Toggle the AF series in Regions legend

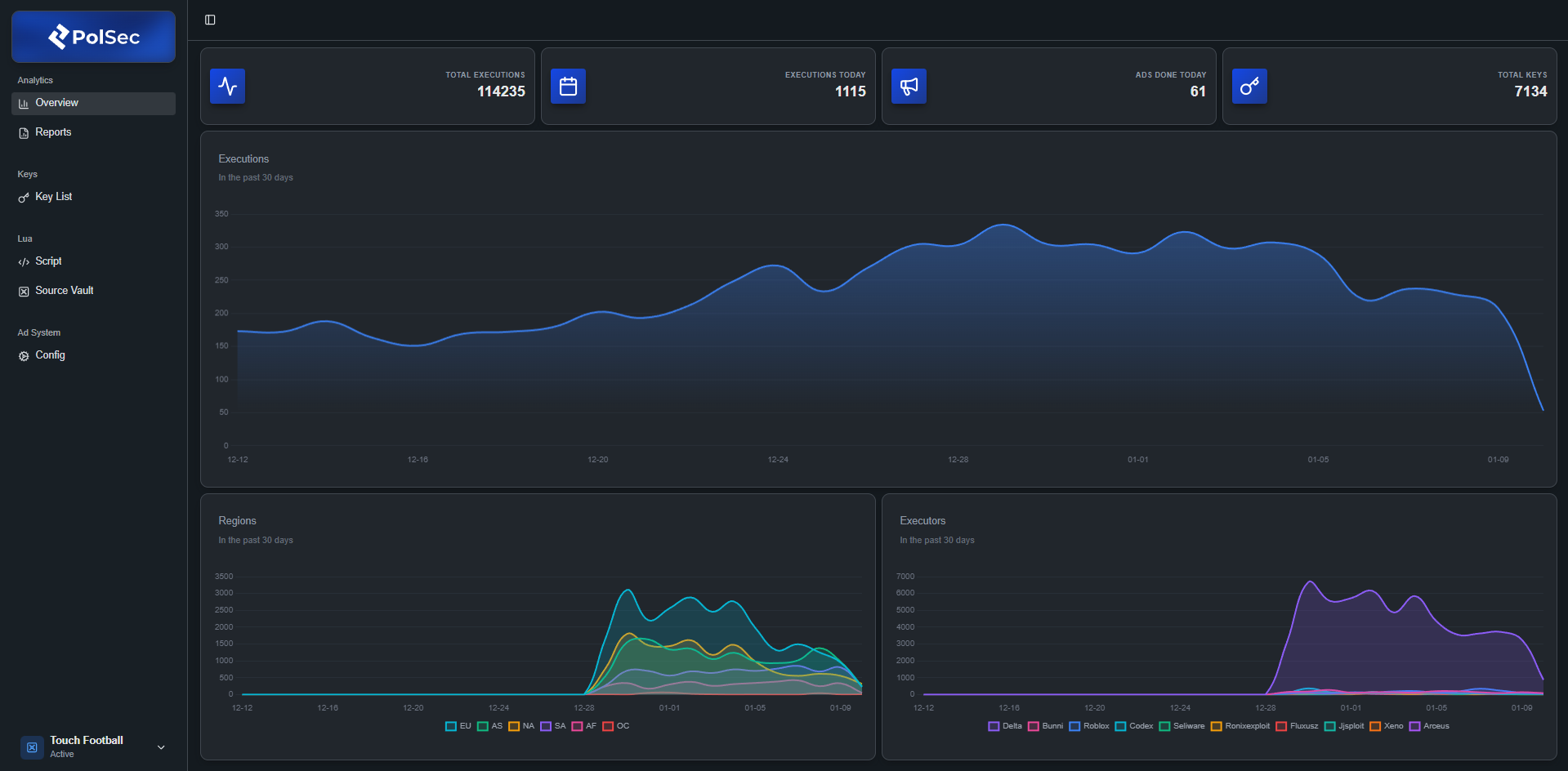[x=584, y=726]
